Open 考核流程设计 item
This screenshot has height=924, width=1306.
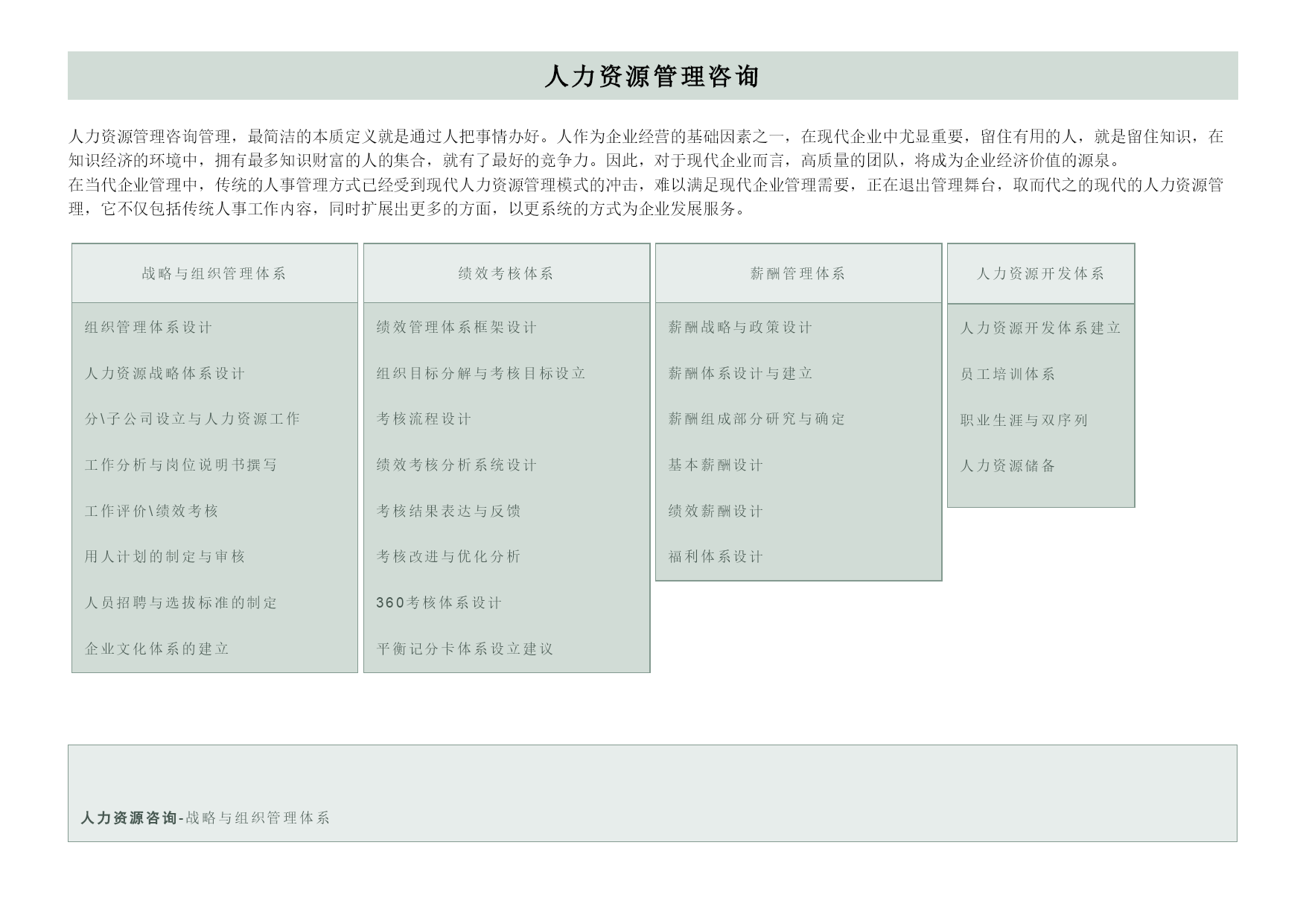pos(424,419)
